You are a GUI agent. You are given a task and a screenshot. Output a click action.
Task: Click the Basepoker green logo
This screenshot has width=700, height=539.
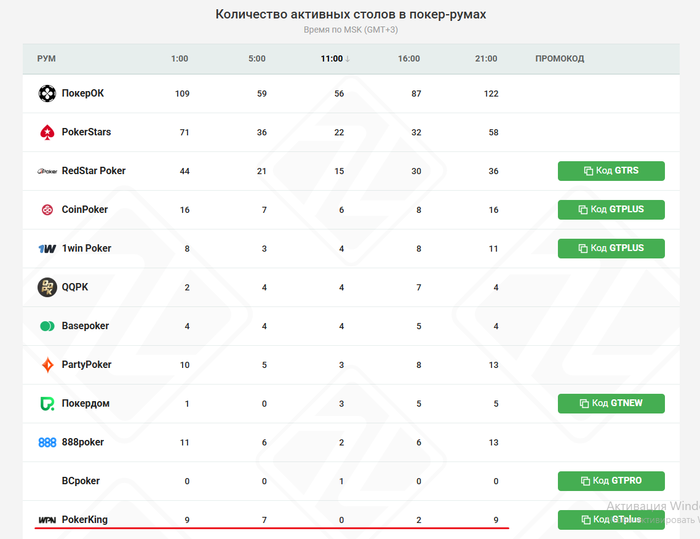point(47,326)
